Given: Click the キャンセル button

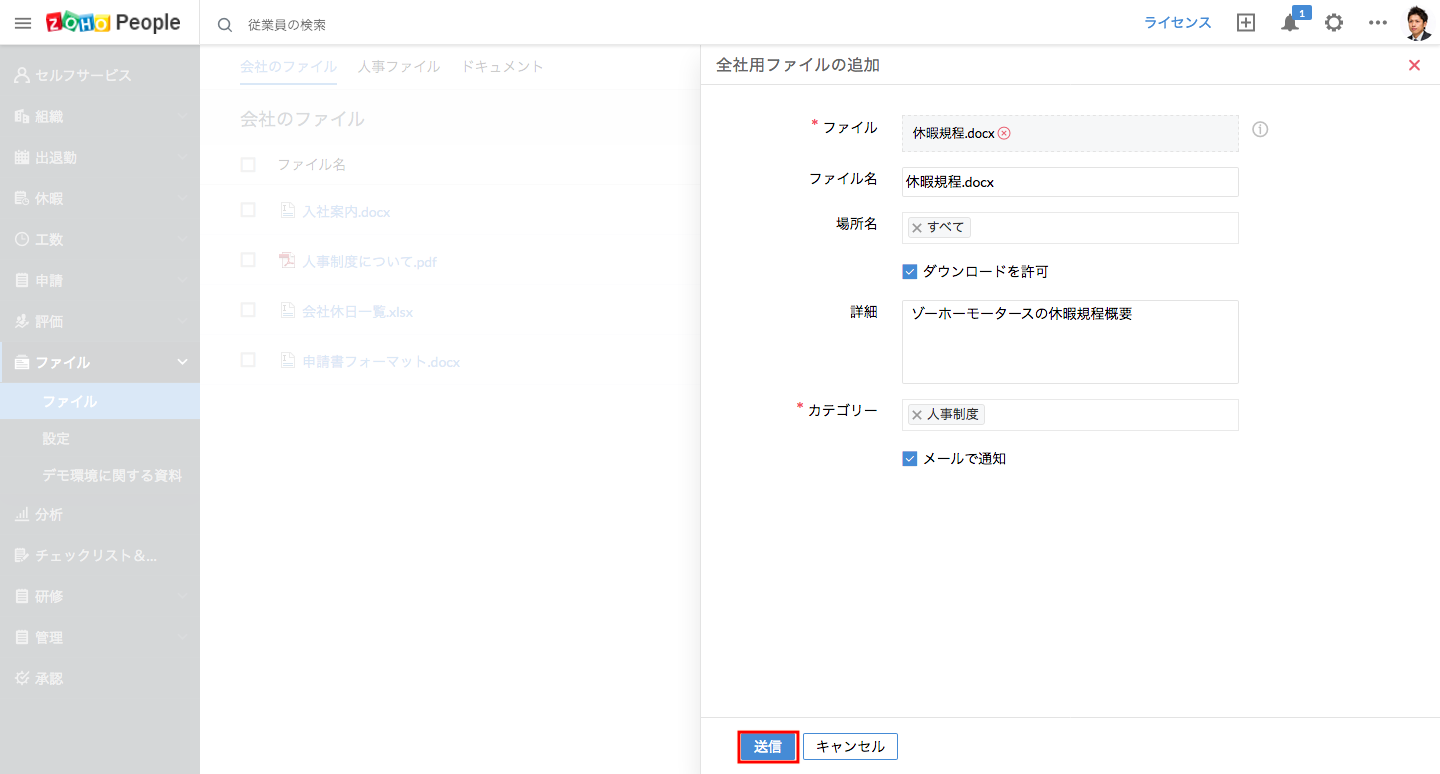Looking at the screenshot, I should point(850,747).
